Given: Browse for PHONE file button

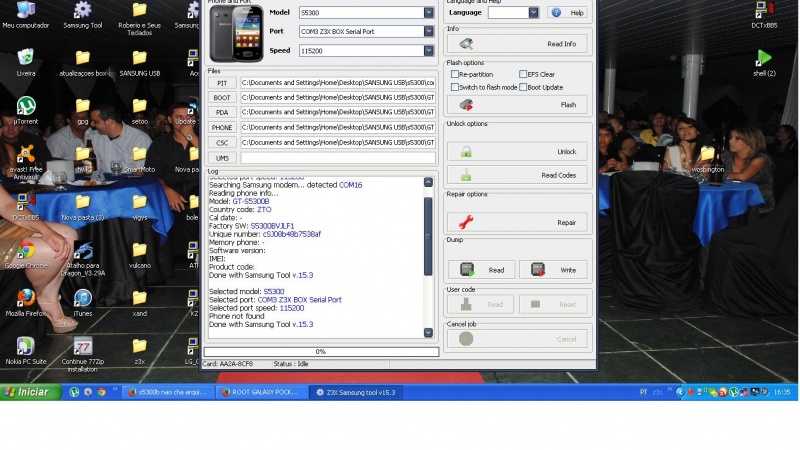Looking at the screenshot, I should (222, 128).
